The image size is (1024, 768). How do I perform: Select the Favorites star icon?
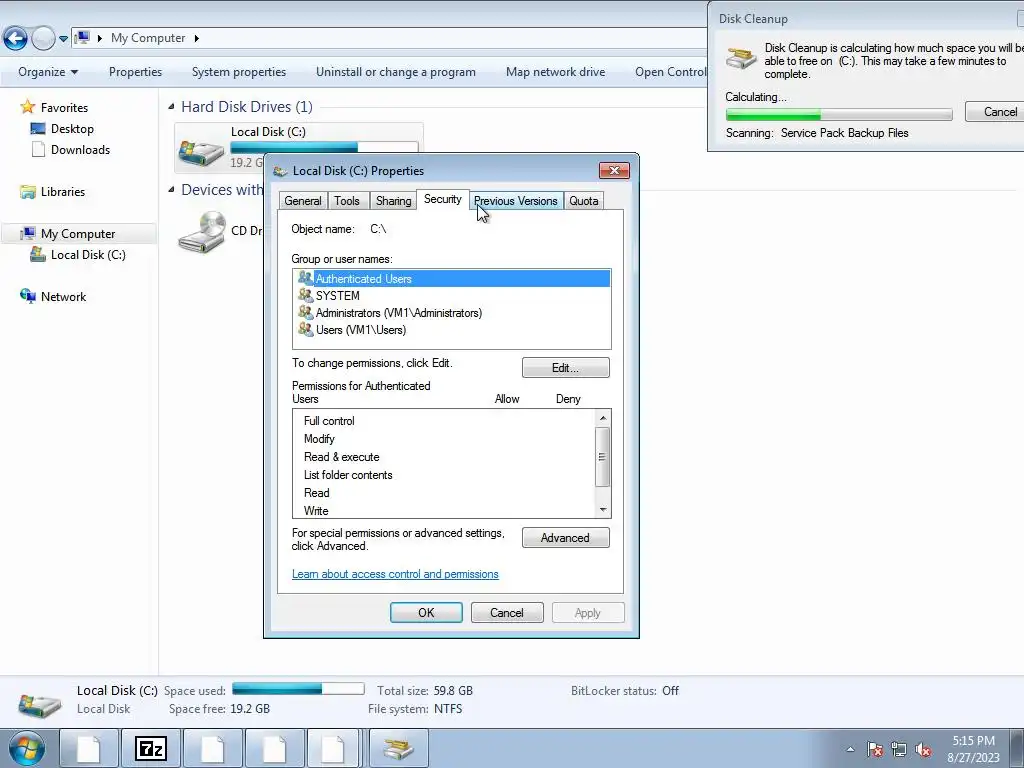27,106
